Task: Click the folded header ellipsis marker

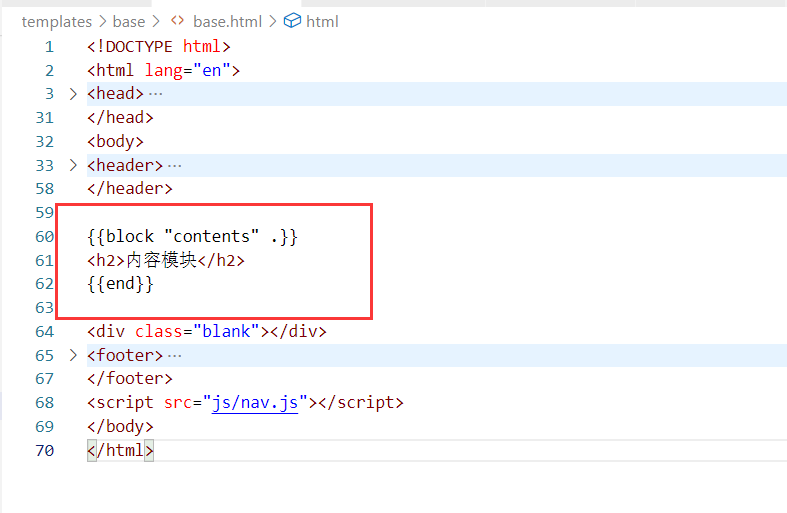Action: click(175, 165)
